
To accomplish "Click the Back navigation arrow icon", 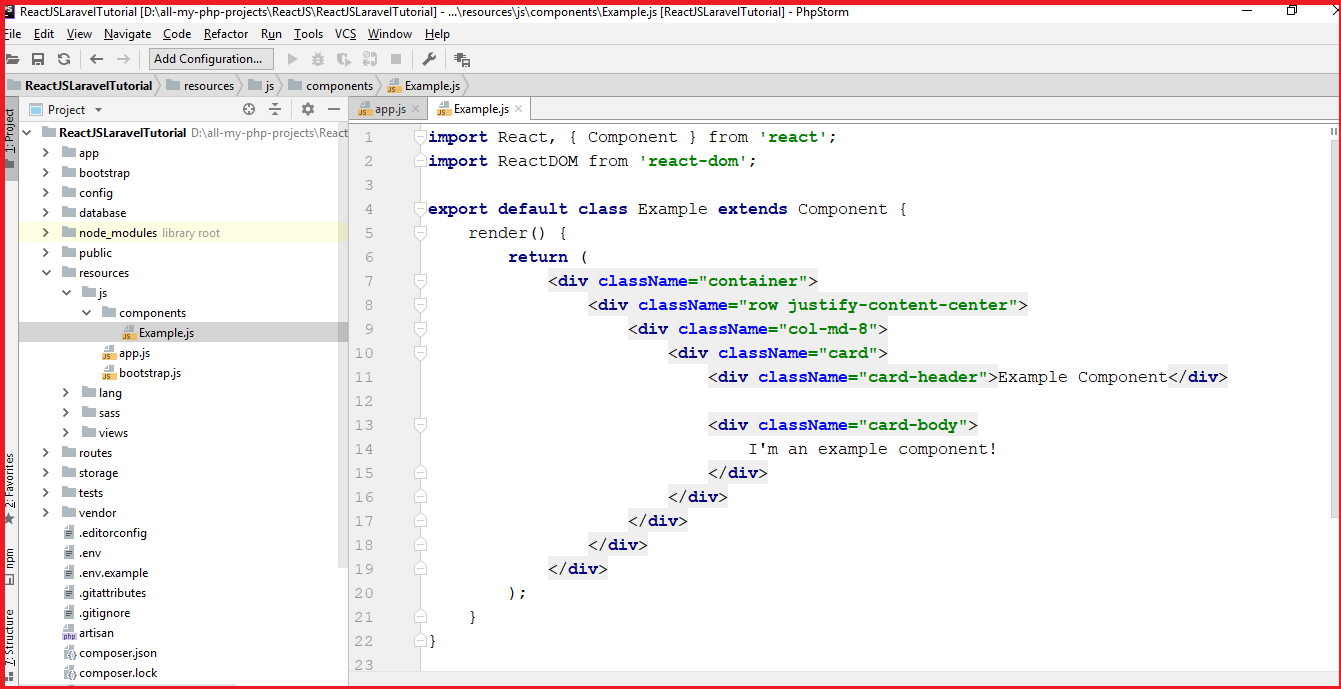I will (x=96, y=58).
